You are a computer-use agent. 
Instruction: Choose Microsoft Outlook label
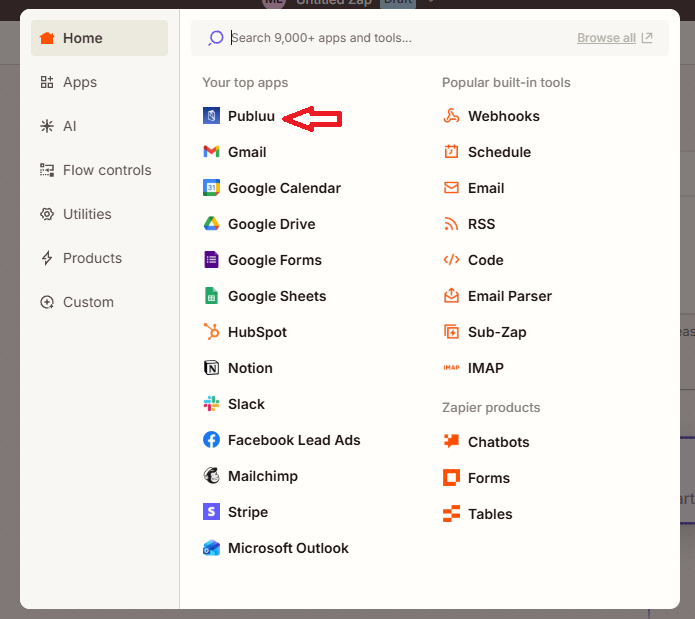[288, 548]
